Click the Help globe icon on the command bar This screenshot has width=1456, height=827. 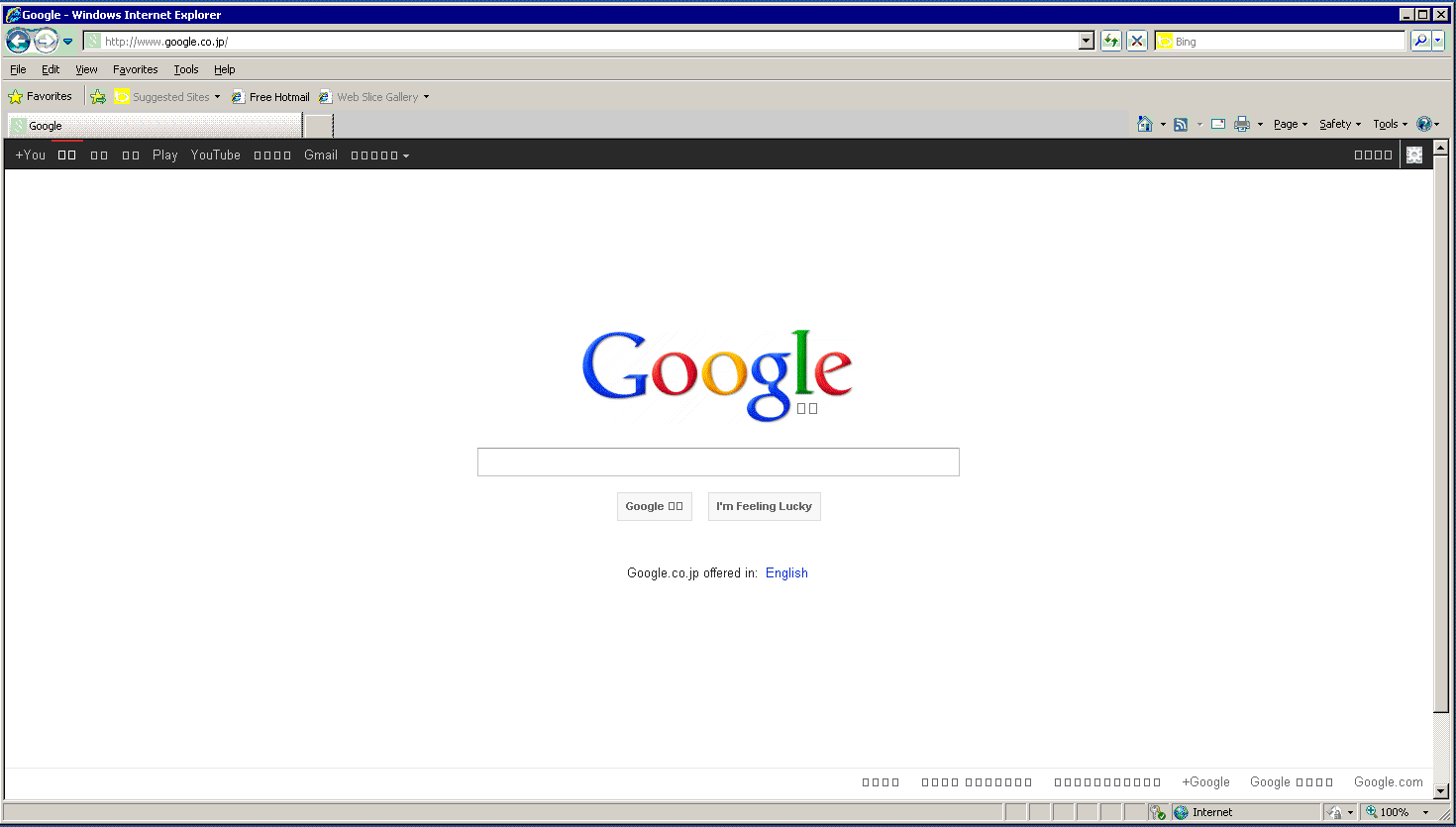pos(1426,124)
